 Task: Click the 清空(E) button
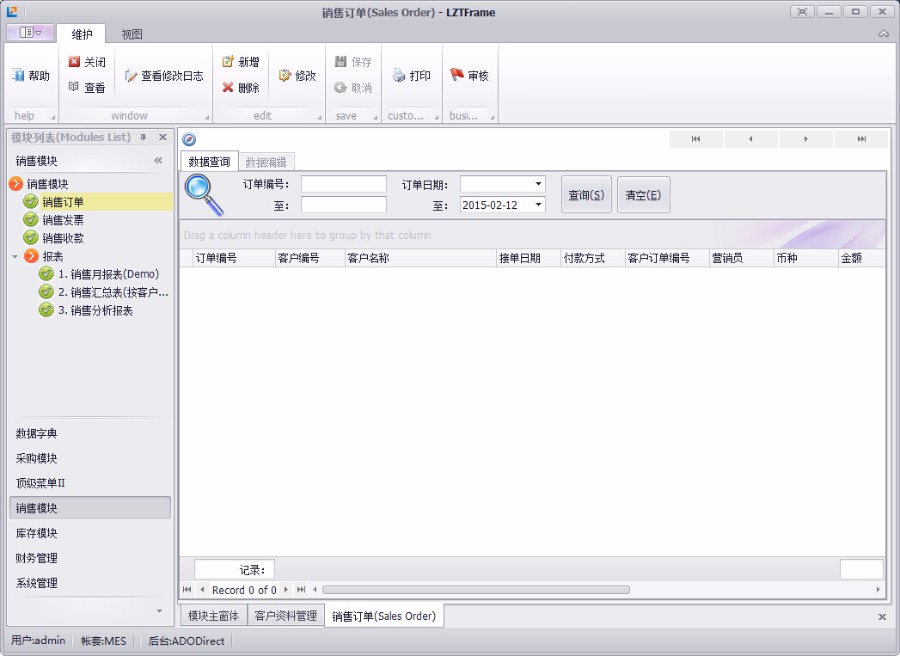click(643, 195)
